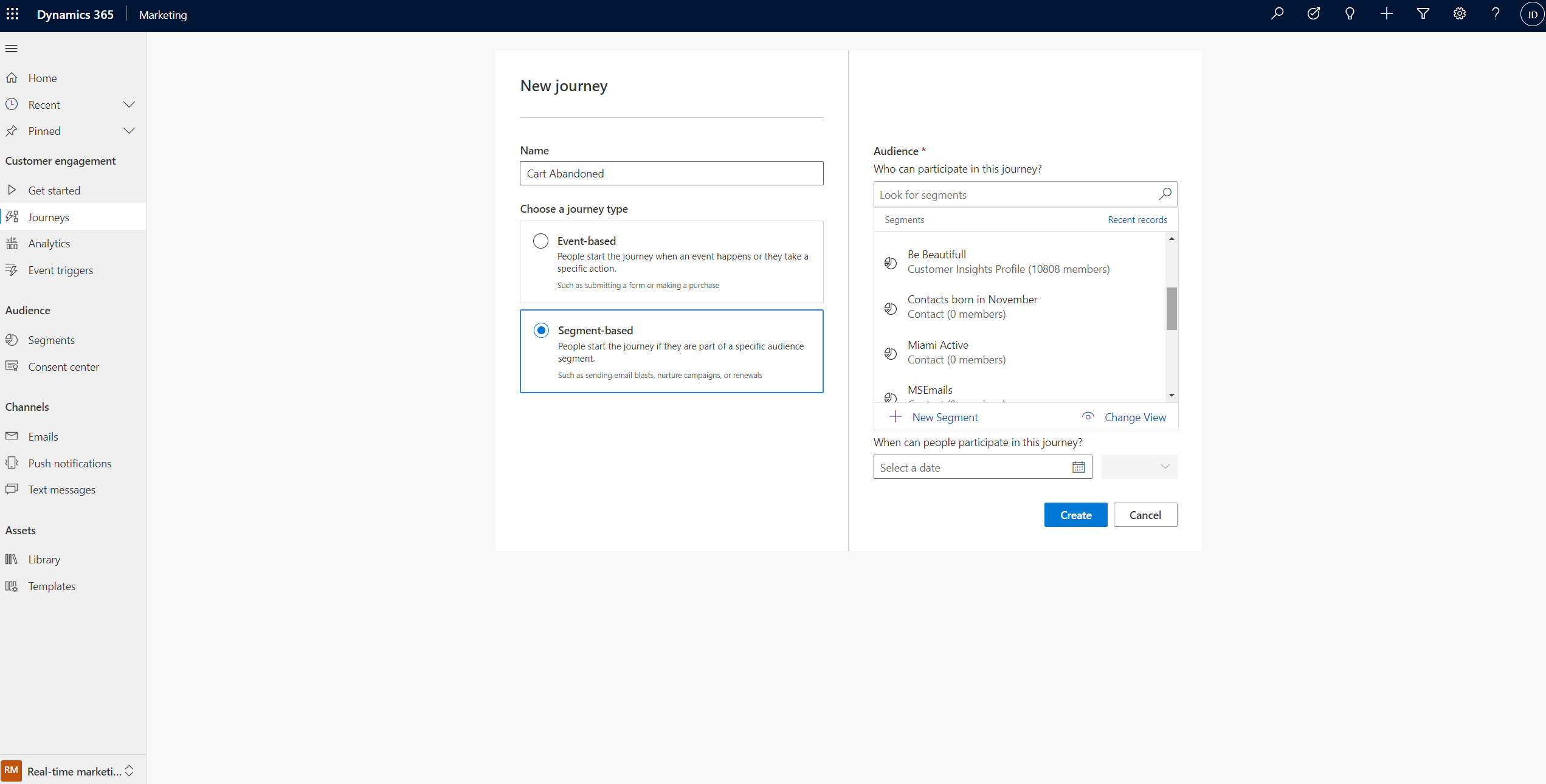Open Segments under Audience section
This screenshot has height=784, width=1546.
(x=51, y=339)
